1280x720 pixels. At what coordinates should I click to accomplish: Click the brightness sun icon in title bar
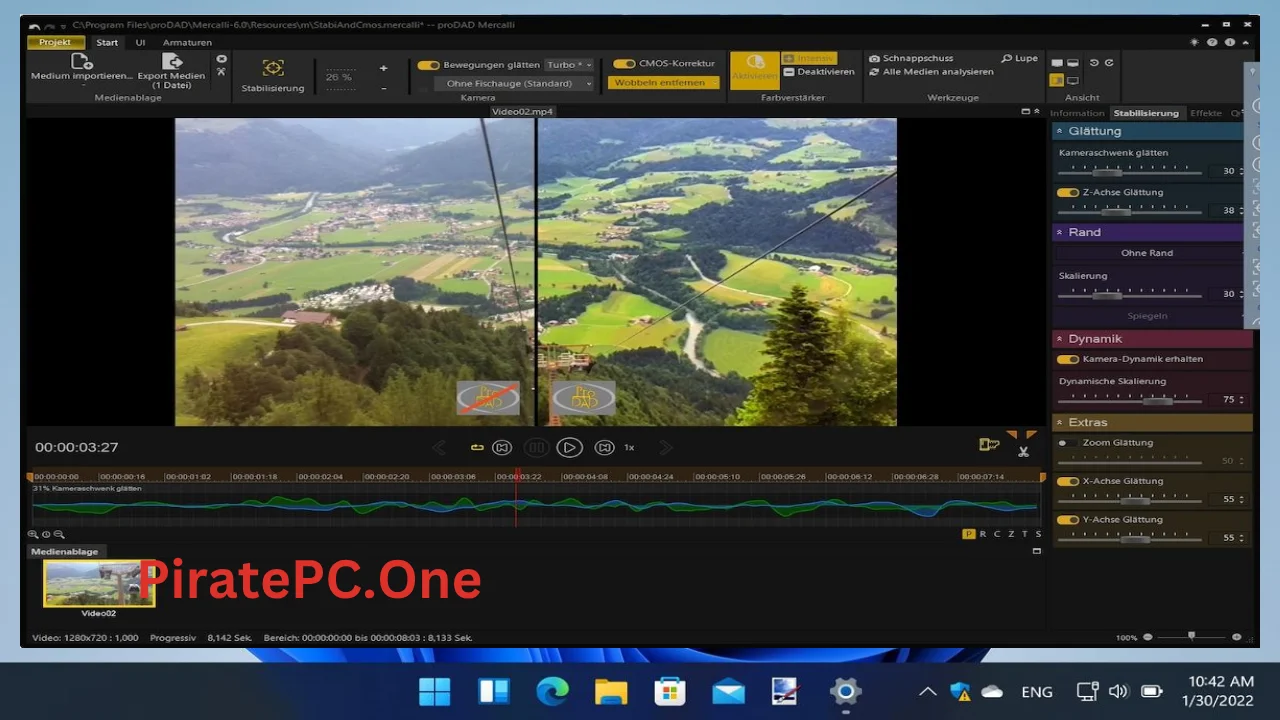[1194, 42]
